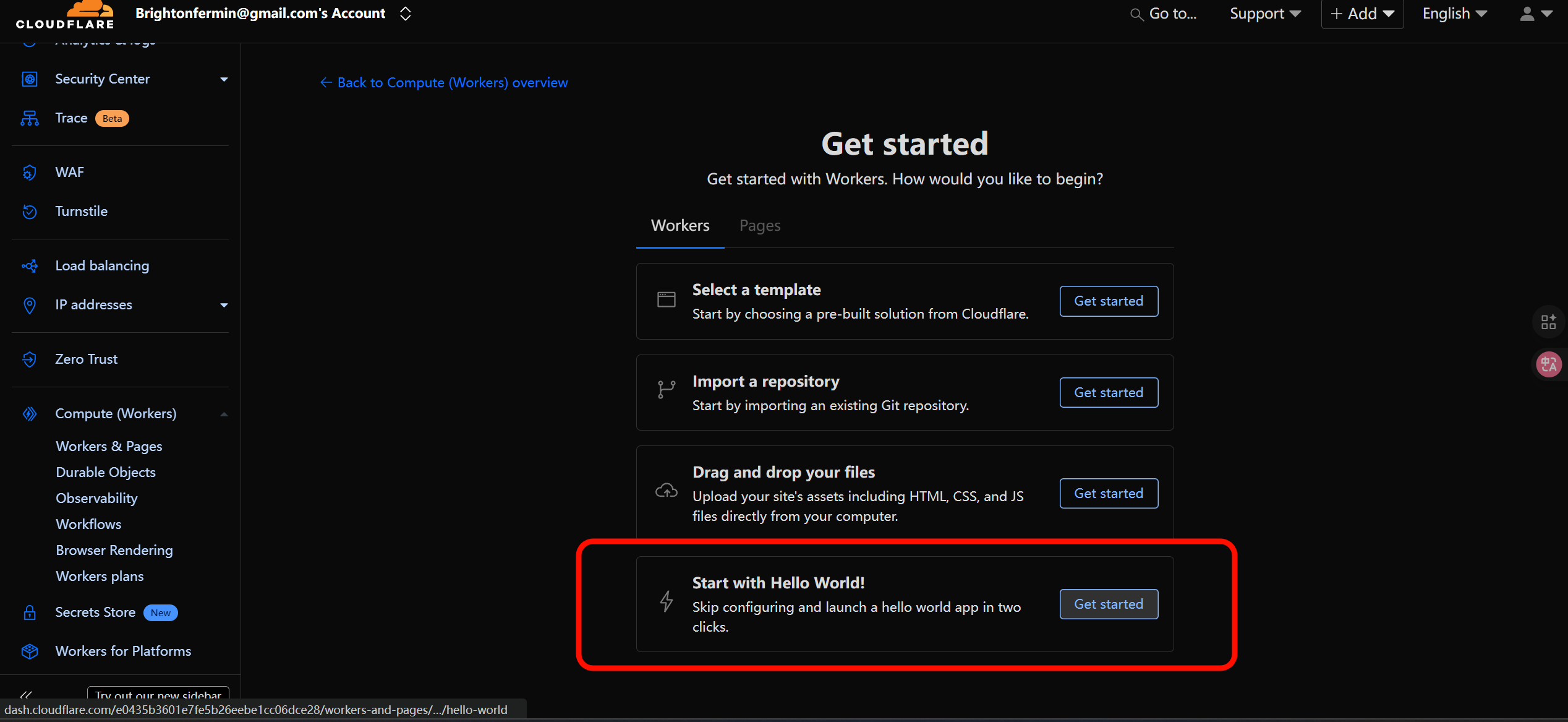Click the Trace network icon
1568x722 pixels.
point(30,118)
